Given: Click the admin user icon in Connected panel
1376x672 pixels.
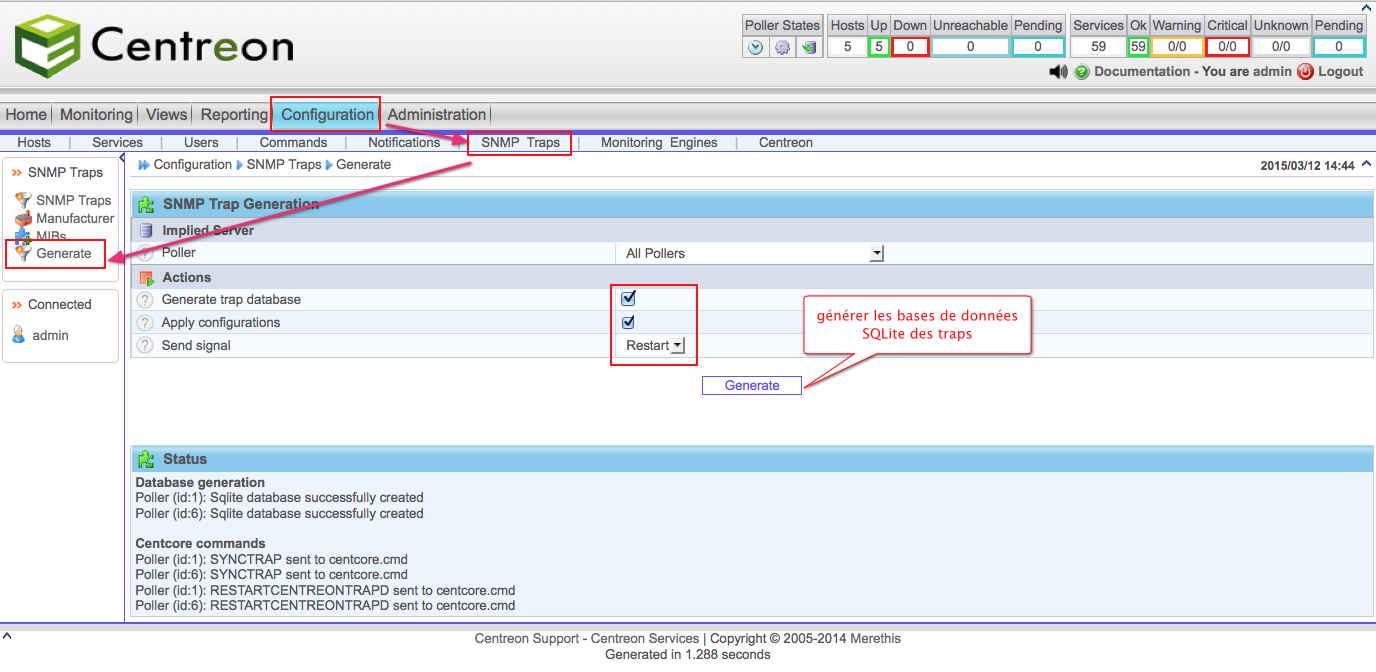Looking at the screenshot, I should [18, 335].
